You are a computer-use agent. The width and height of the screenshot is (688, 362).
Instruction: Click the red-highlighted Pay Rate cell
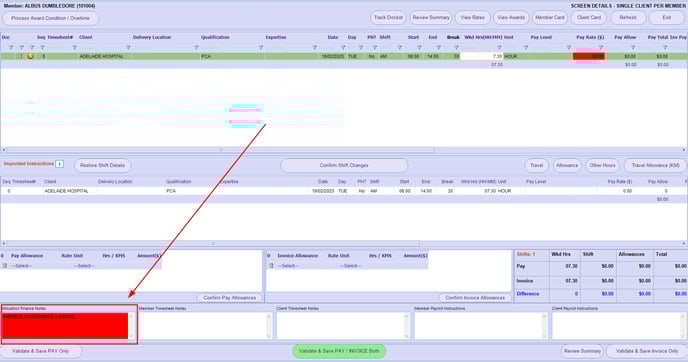point(589,56)
